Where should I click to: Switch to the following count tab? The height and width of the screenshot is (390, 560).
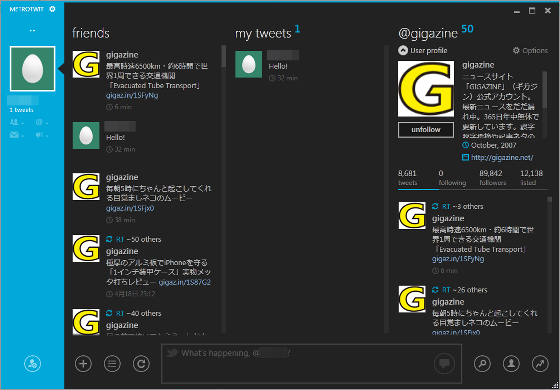pos(452,178)
